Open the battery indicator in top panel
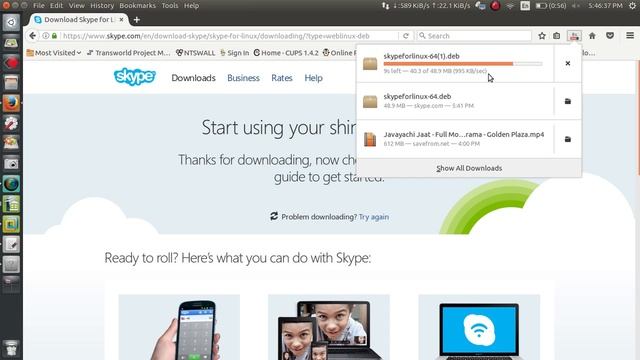This screenshot has width=640, height=360. click(x=551, y=6)
